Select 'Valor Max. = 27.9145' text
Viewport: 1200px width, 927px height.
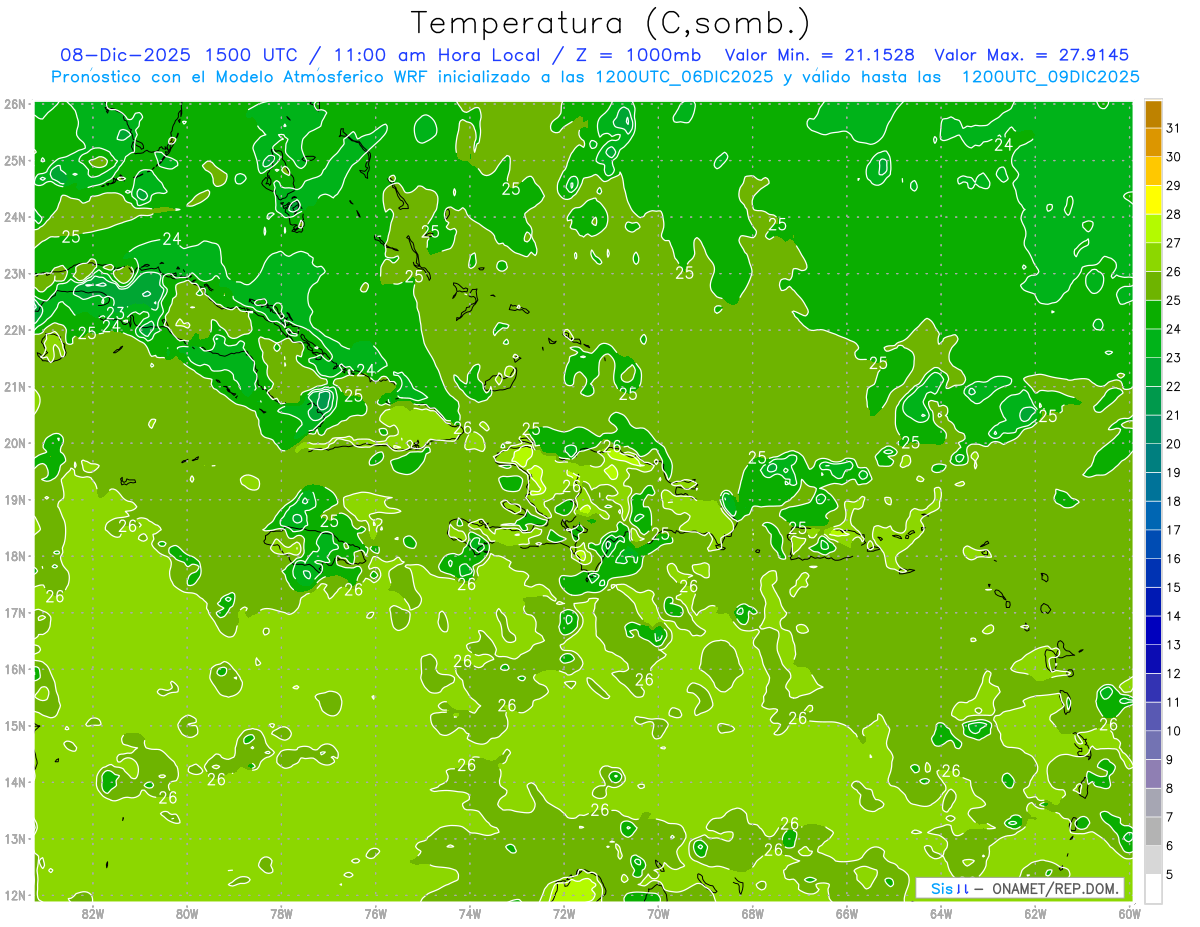point(1032,55)
